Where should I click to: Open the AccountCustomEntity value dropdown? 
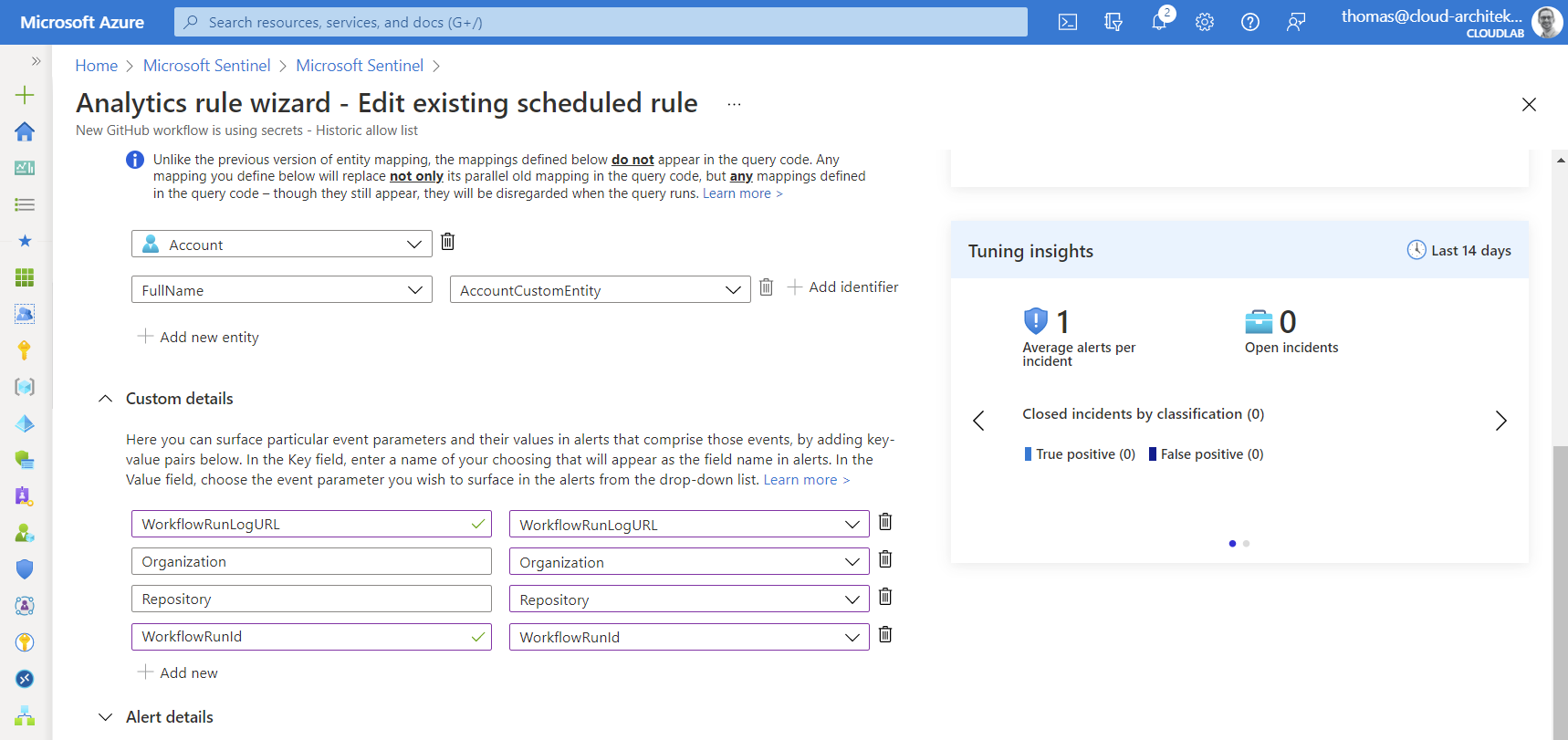(601, 289)
